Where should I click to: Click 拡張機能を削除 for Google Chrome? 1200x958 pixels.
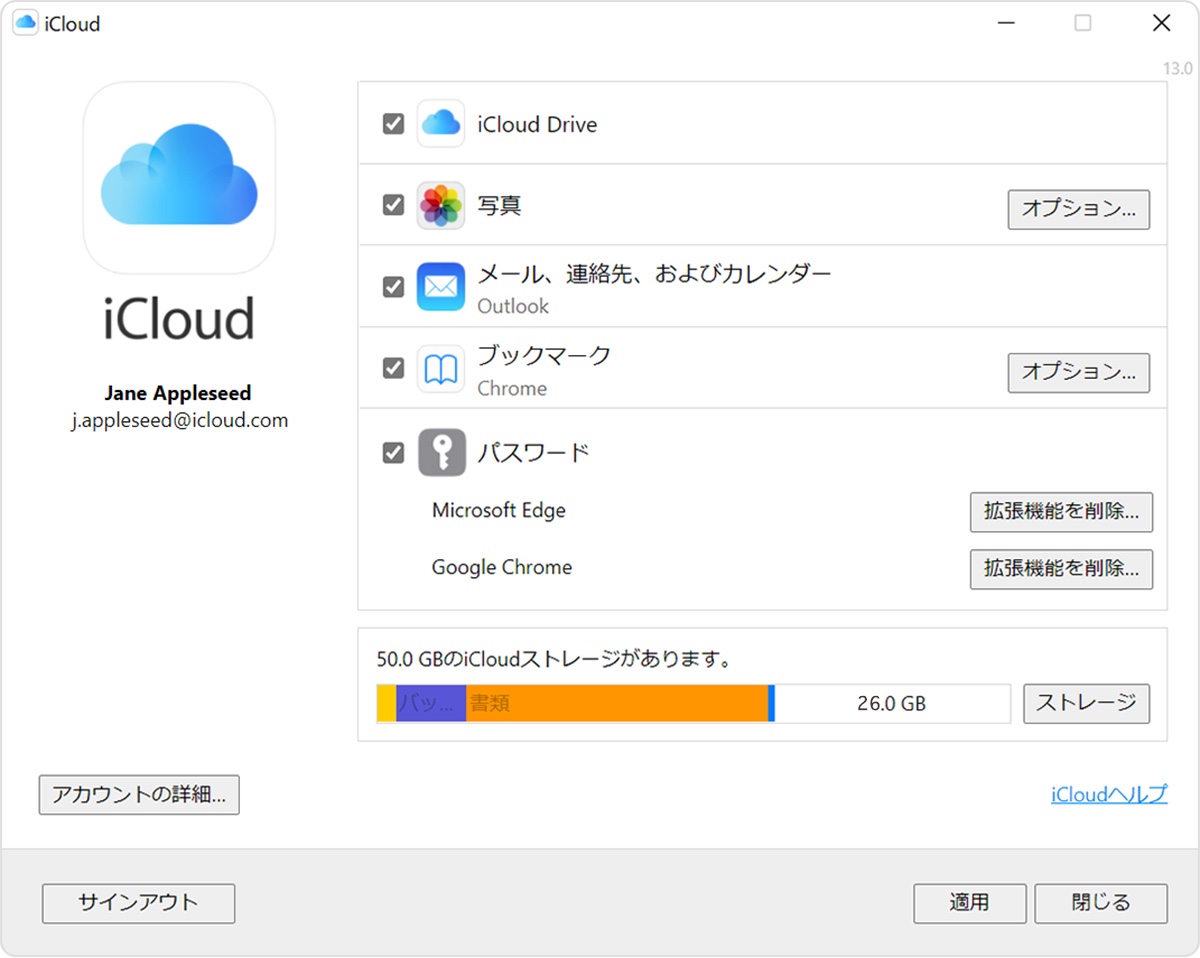click(1061, 569)
